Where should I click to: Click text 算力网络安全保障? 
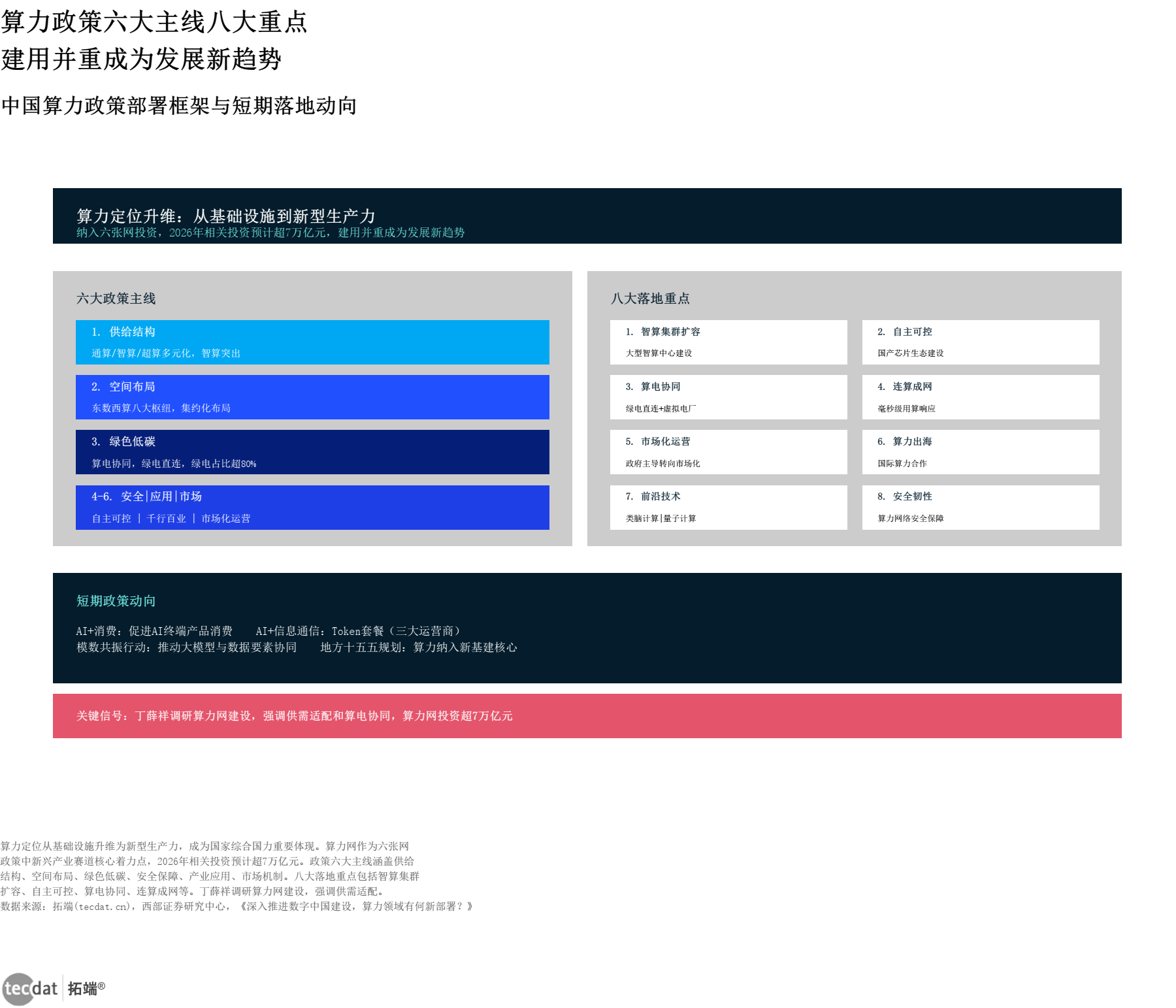pos(911,519)
